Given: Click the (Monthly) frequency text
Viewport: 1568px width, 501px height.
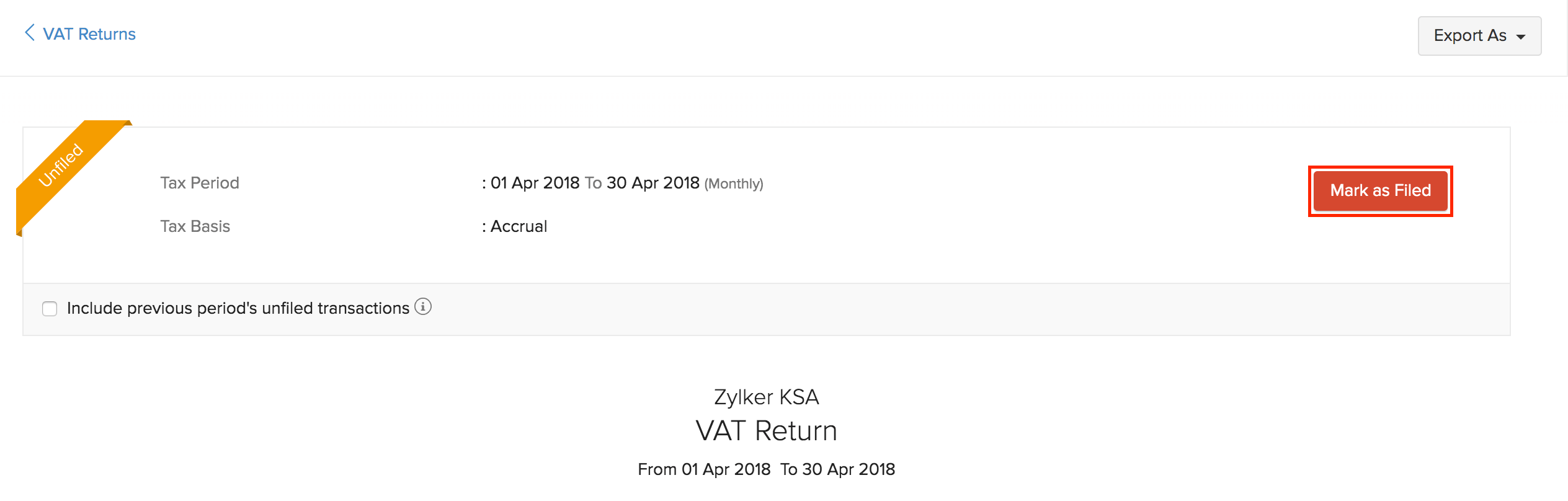Looking at the screenshot, I should (734, 184).
